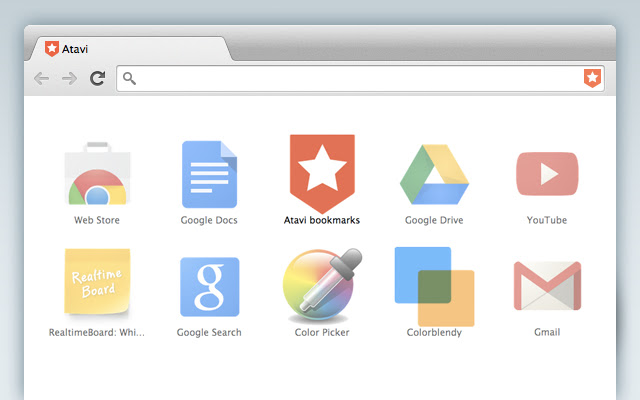The image size is (640, 400).
Task: Launch the Google Docs app icon
Action: 209,174
